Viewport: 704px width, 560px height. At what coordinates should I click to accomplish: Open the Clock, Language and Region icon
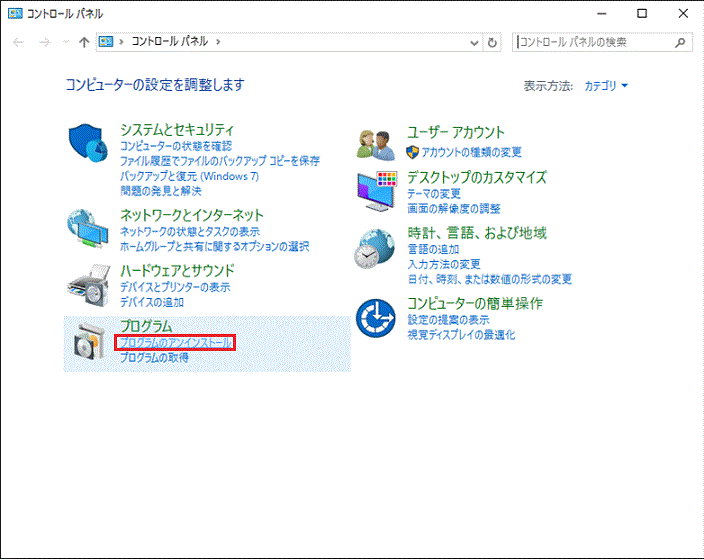[x=374, y=248]
